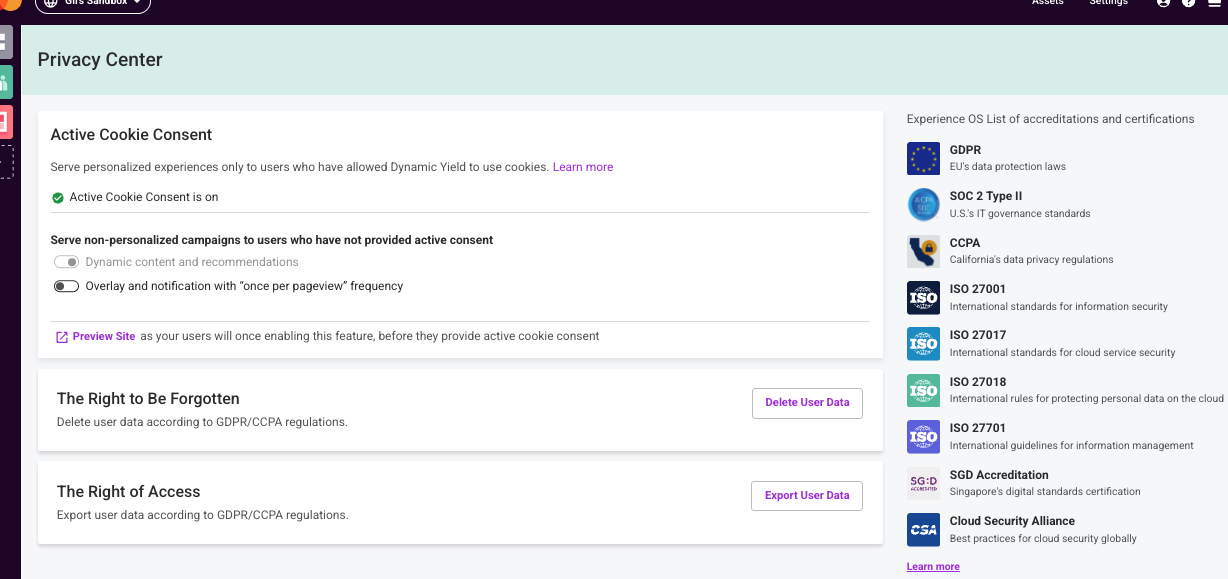Click 'Delete user data according to GDPR/CCPA regulations' text
Screen dimensions: 1228x579
(x=202, y=423)
